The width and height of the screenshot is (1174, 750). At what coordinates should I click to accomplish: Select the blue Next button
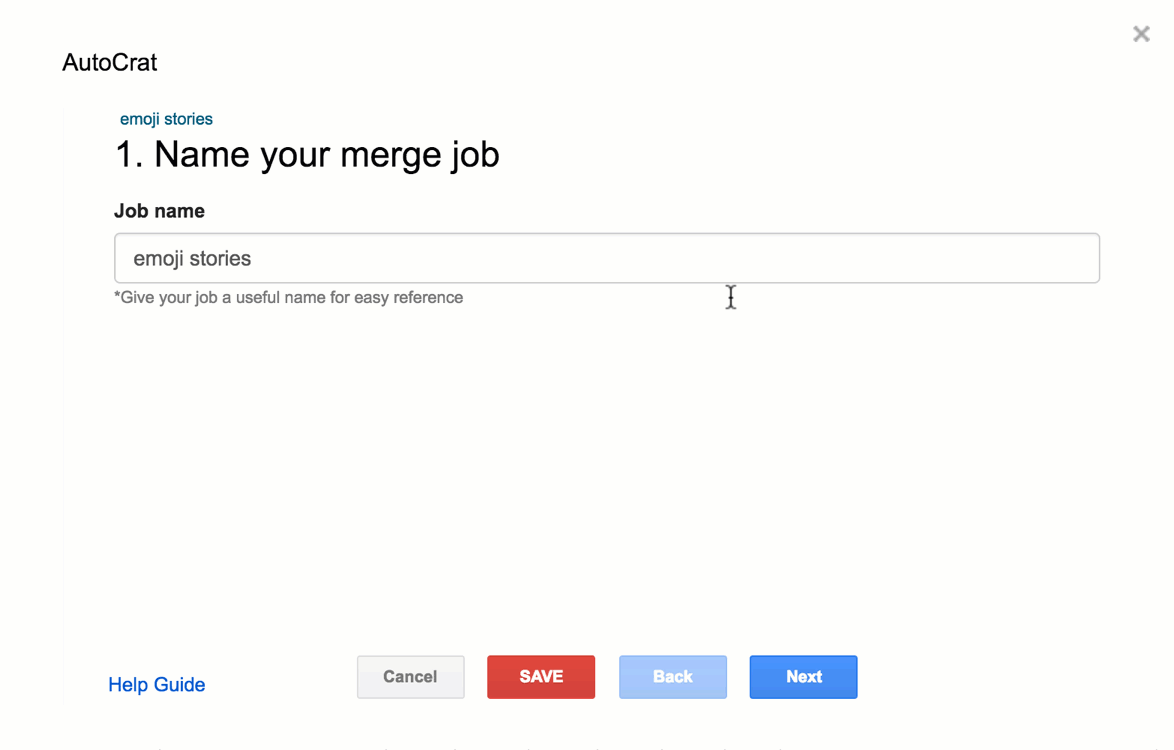tap(803, 677)
